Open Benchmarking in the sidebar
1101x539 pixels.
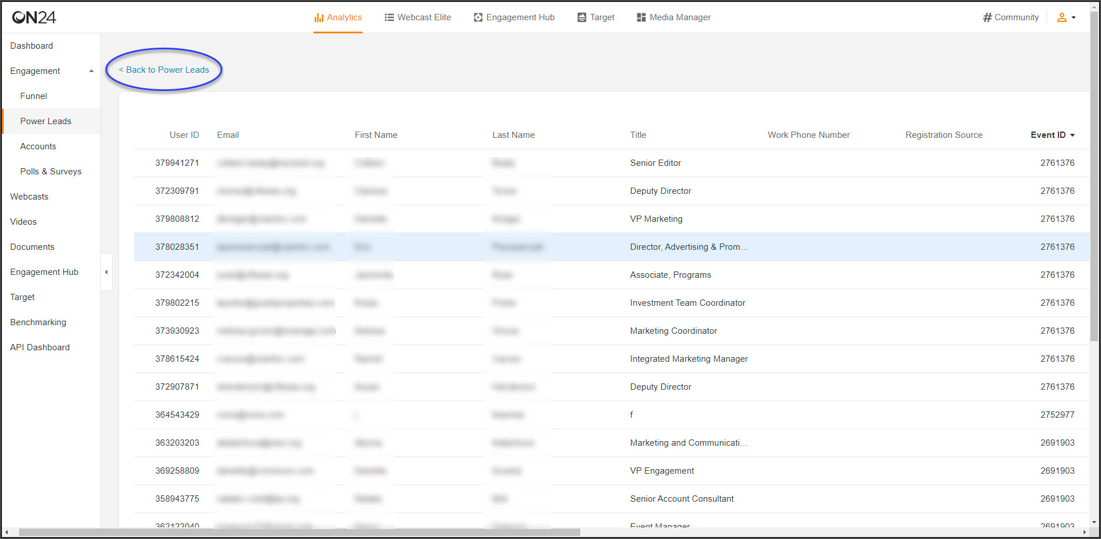[38, 322]
